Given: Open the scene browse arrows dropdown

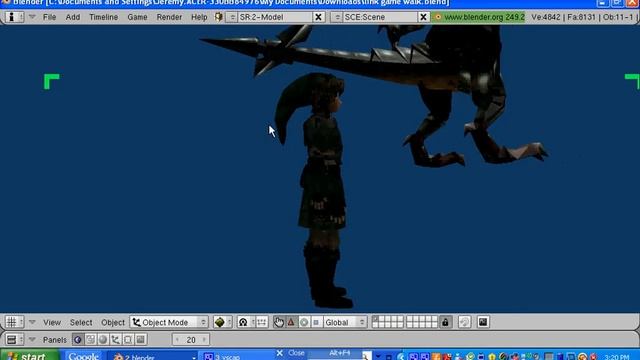Looking at the screenshot, I should (337, 17).
